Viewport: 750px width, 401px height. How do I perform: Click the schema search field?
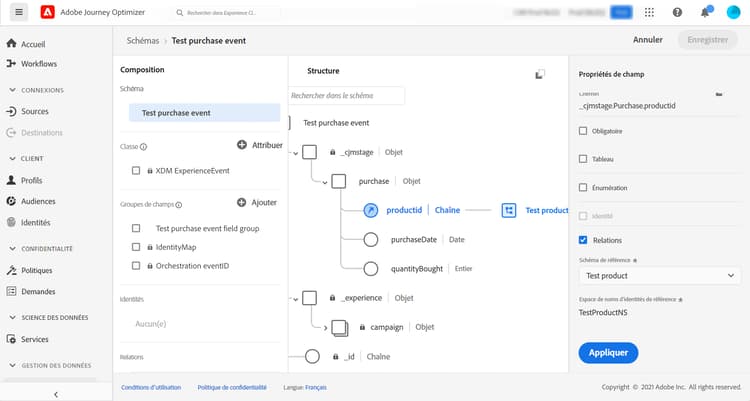tap(347, 96)
